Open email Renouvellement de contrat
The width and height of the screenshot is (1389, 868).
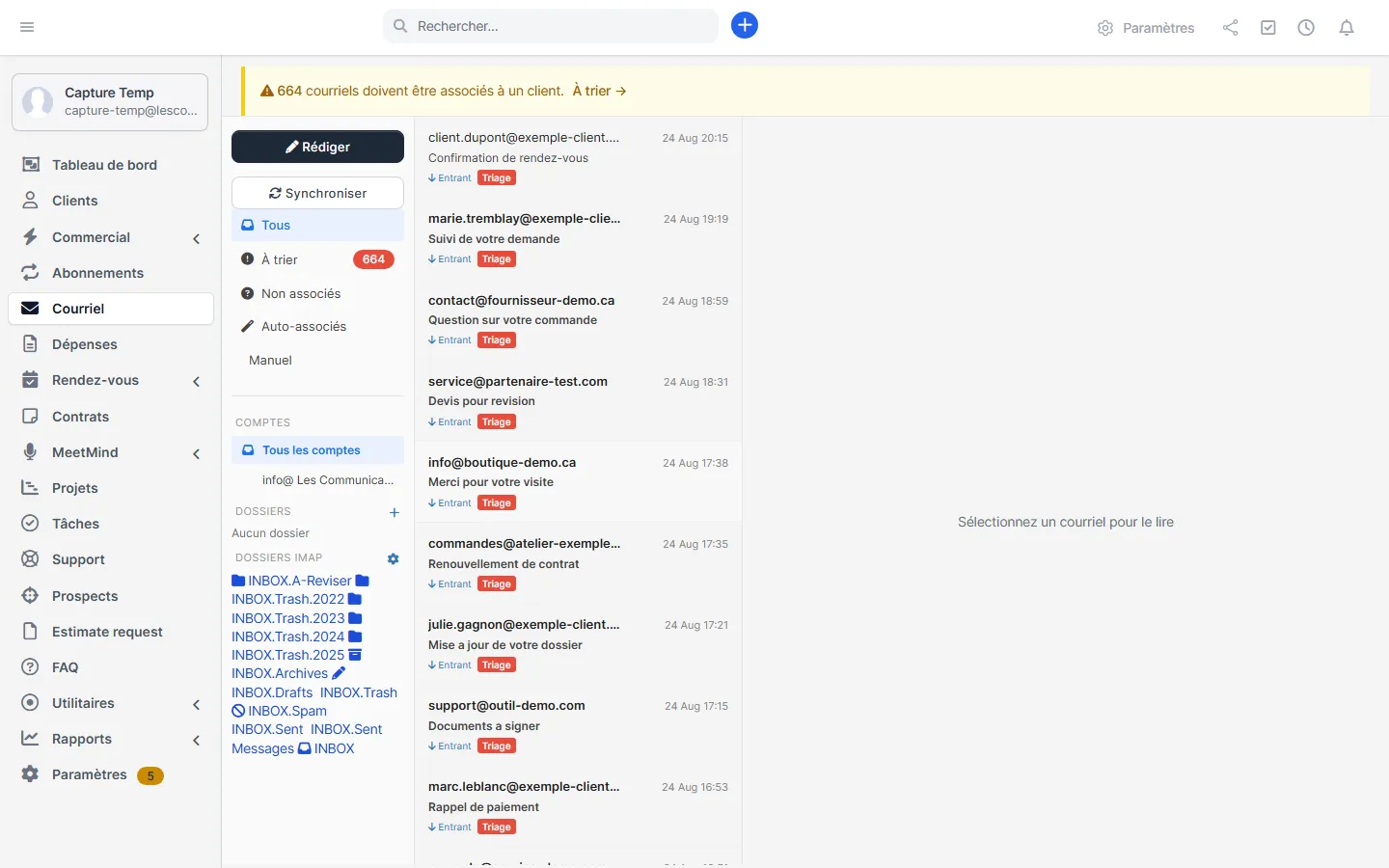pyautogui.click(x=578, y=563)
